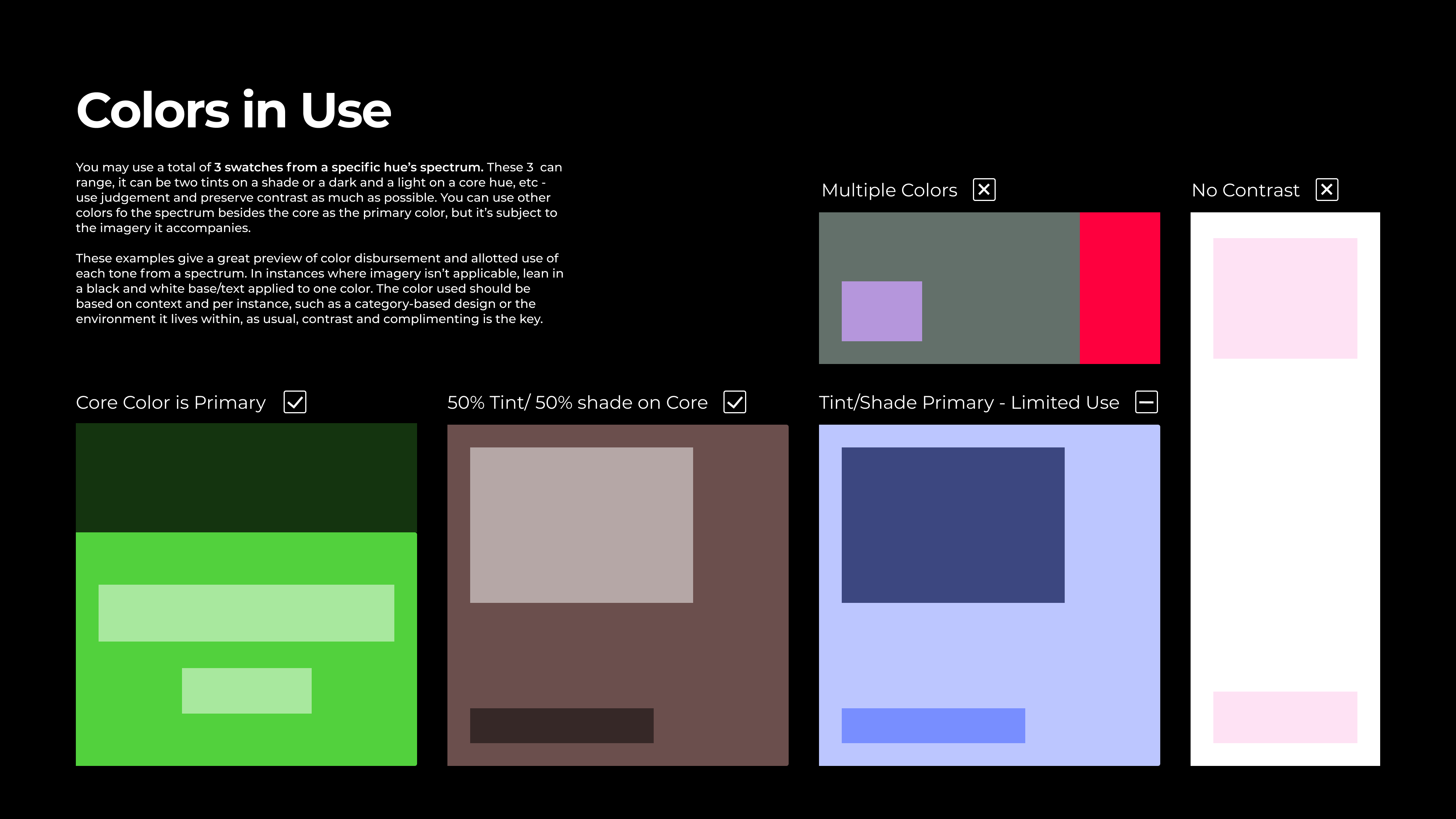Click the checkmark beside 50% Tint/ 50% shade on Core
Viewport: 1456px width, 819px height.
point(735,402)
